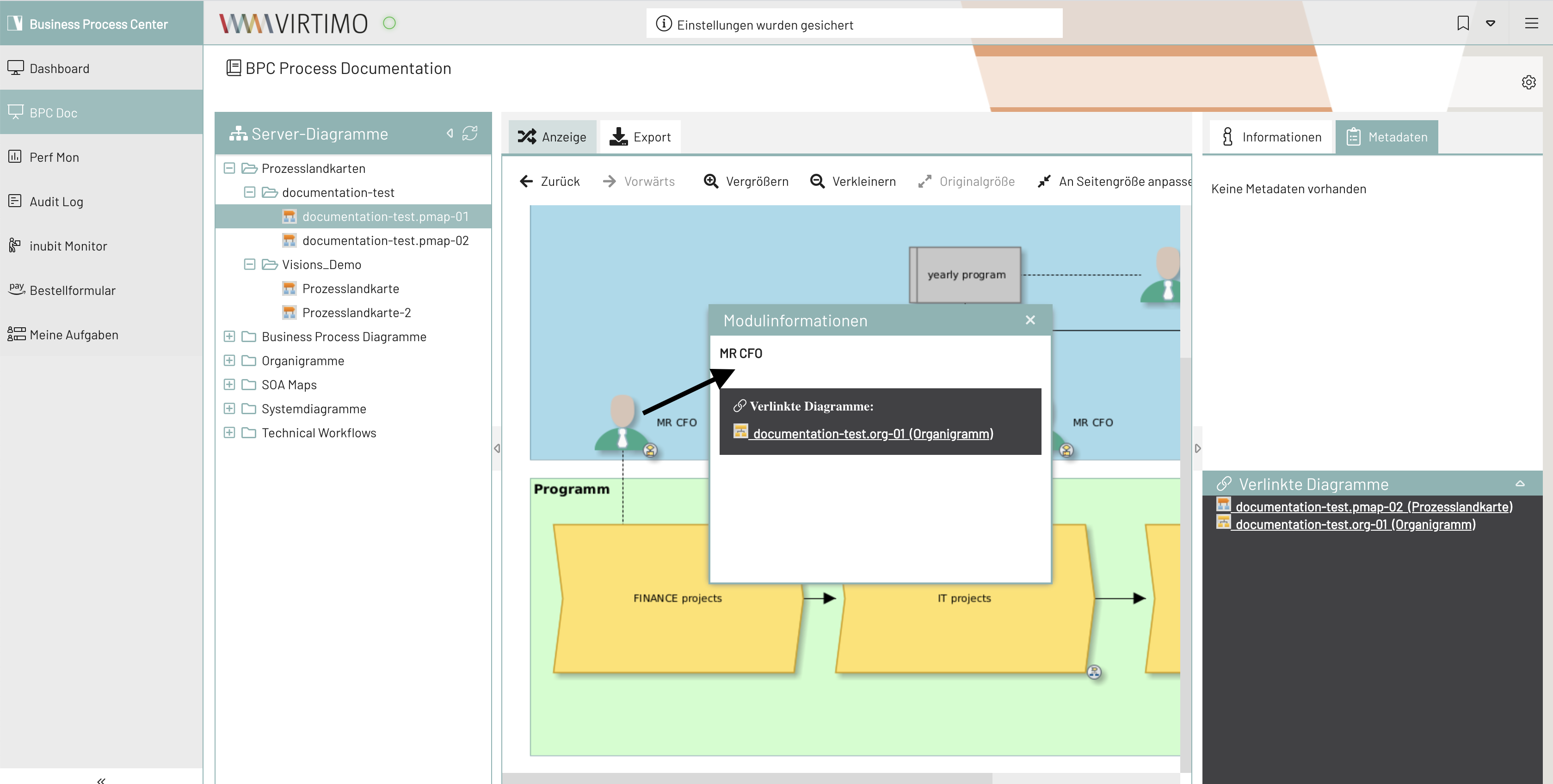Open documentation-test.org-01 link in Modulinformationen popup

(872, 434)
